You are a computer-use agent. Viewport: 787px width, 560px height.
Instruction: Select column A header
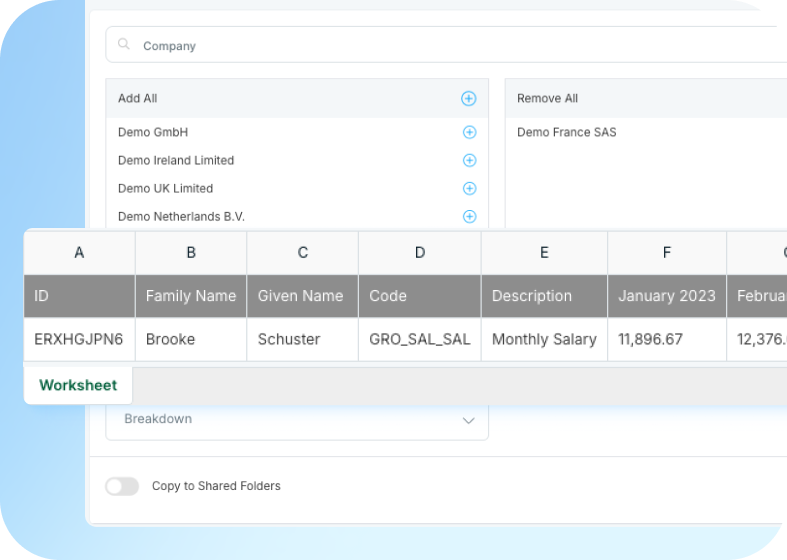point(79,252)
